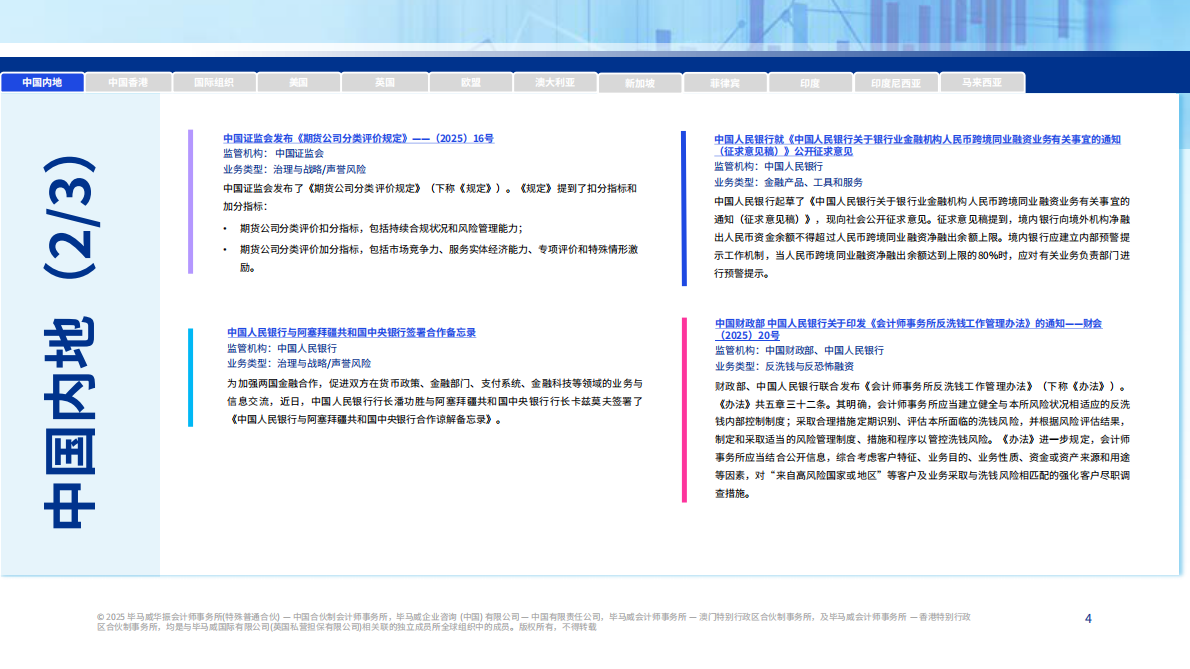Open the 国际组织 tab
This screenshot has width=1190, height=669.
pos(213,83)
